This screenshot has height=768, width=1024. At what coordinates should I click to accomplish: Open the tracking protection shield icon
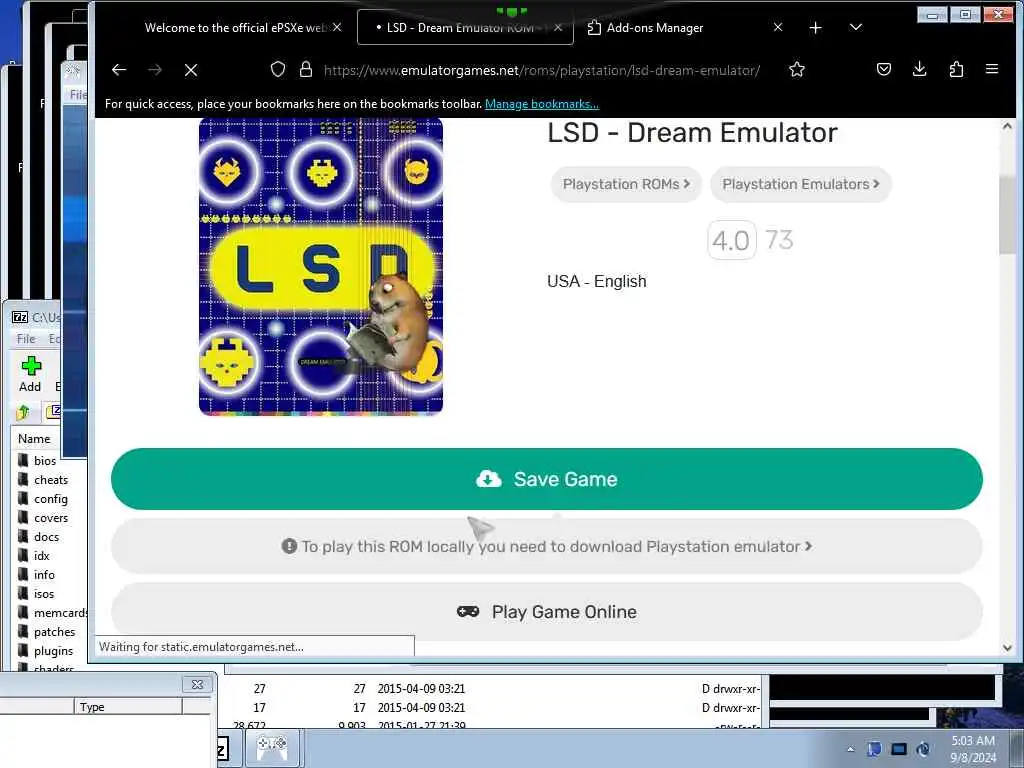278,70
